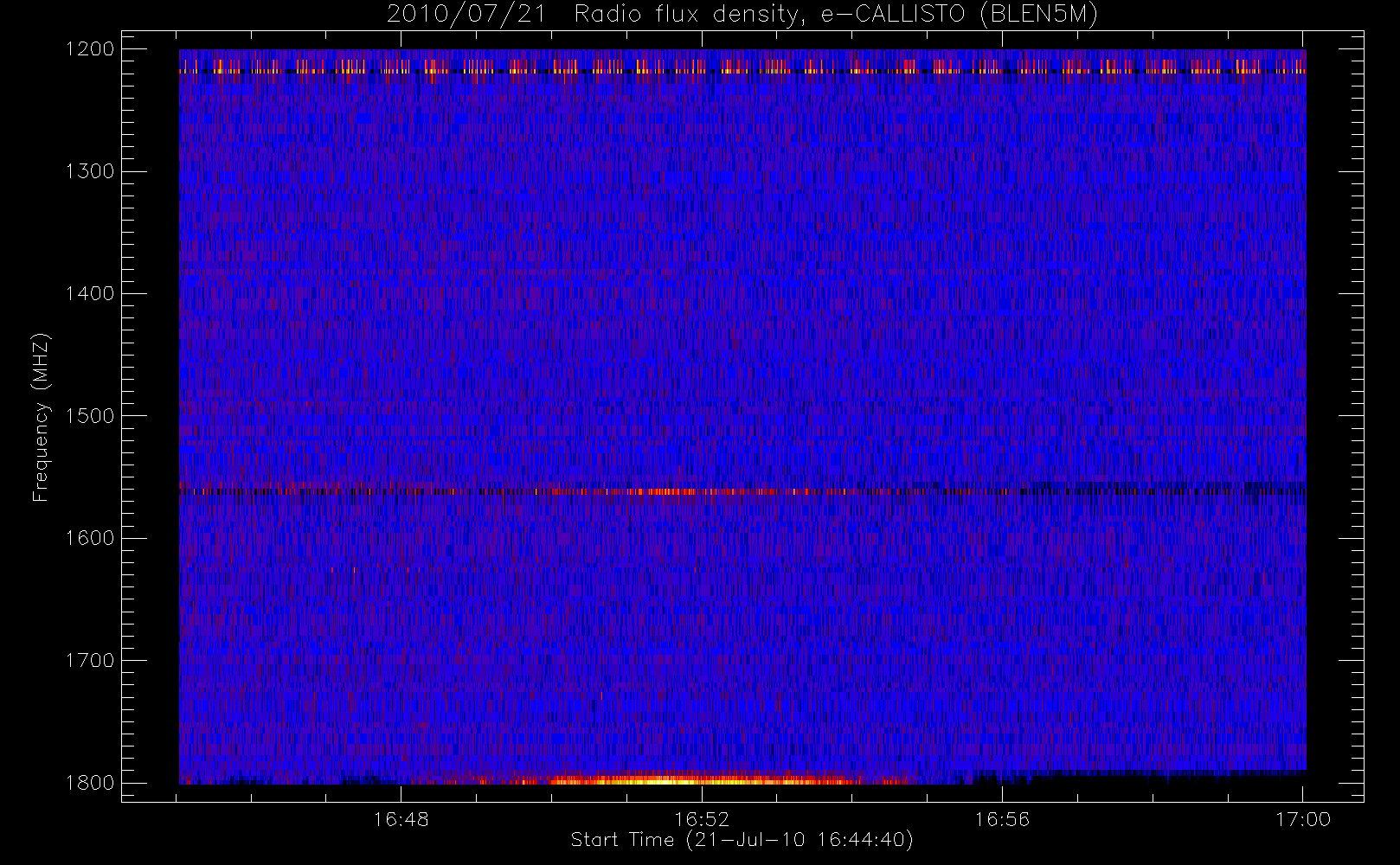Select the 1200 frequency axis label
The image size is (1400, 865).
[91, 49]
